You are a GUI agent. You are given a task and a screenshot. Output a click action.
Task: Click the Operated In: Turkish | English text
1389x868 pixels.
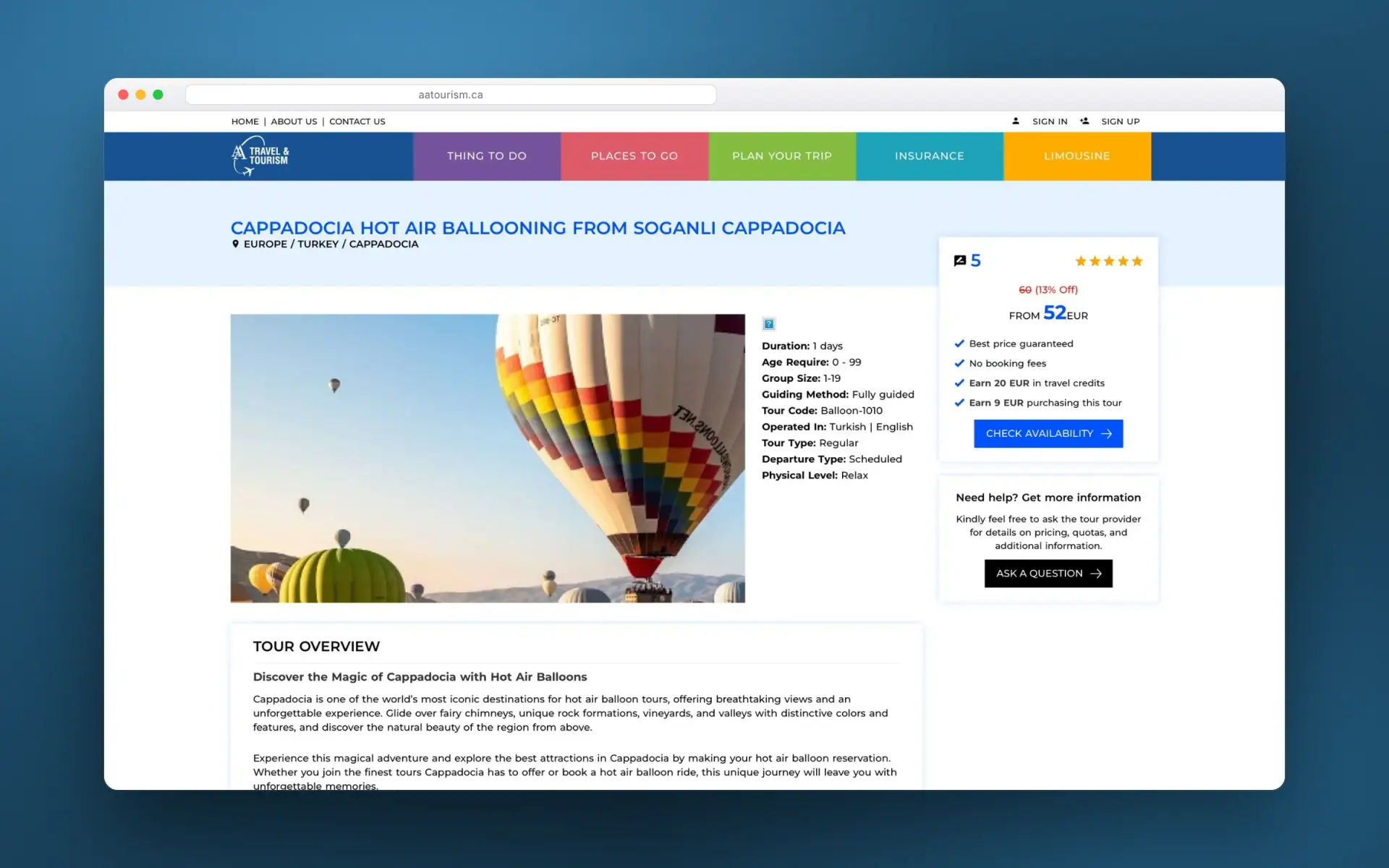tap(837, 427)
